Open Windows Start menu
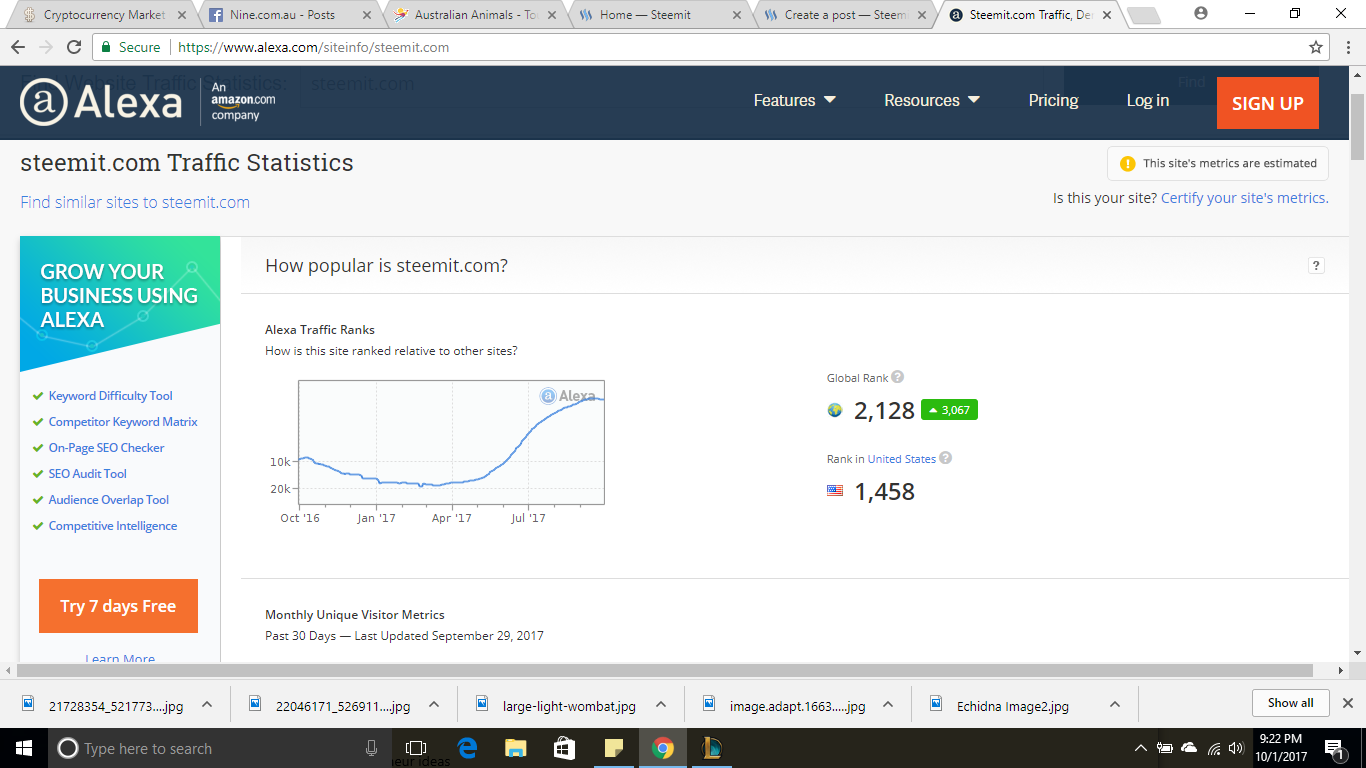The image size is (1366, 768). tap(23, 748)
